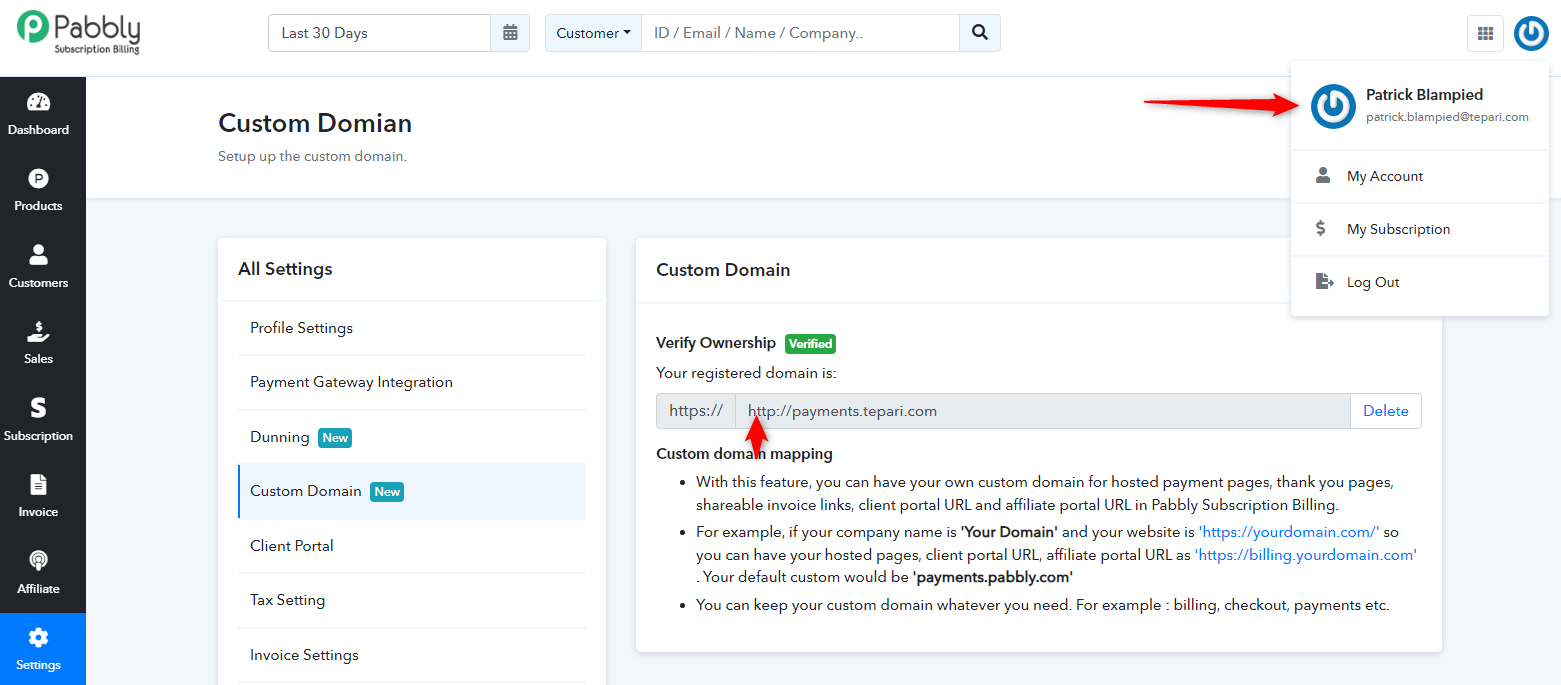Viewport: 1561px width, 685px height.
Task: Click 'Your registered domain is:' text
Action: pos(746,373)
